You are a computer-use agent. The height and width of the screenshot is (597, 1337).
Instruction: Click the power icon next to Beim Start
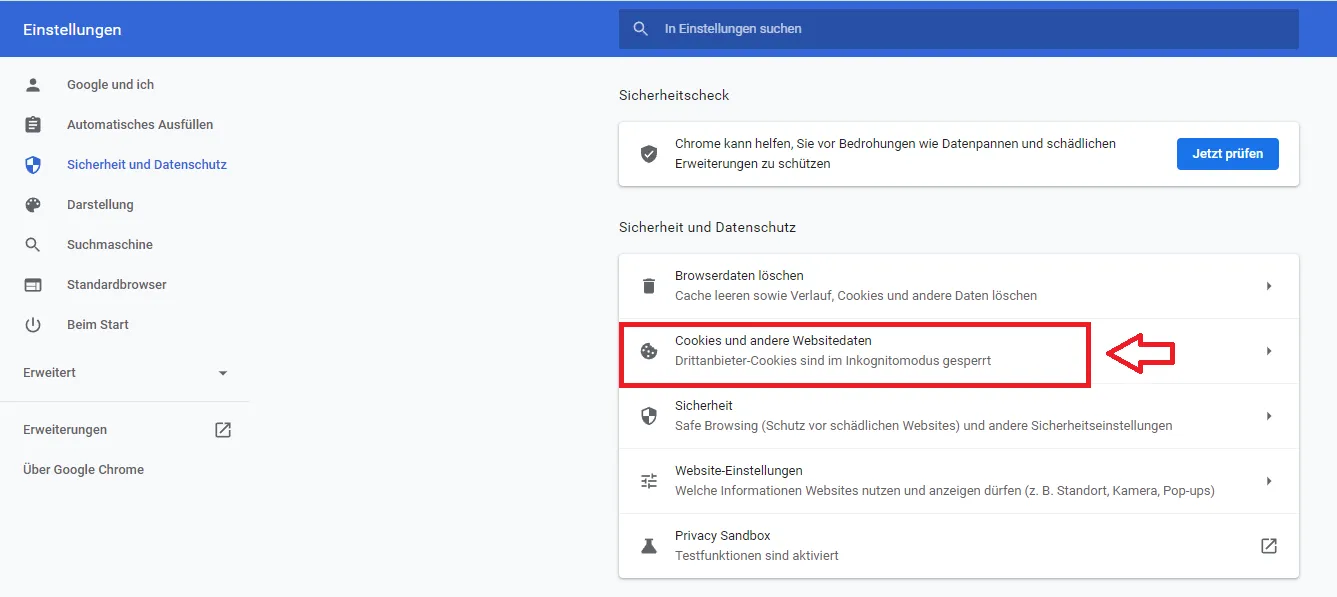(33, 325)
